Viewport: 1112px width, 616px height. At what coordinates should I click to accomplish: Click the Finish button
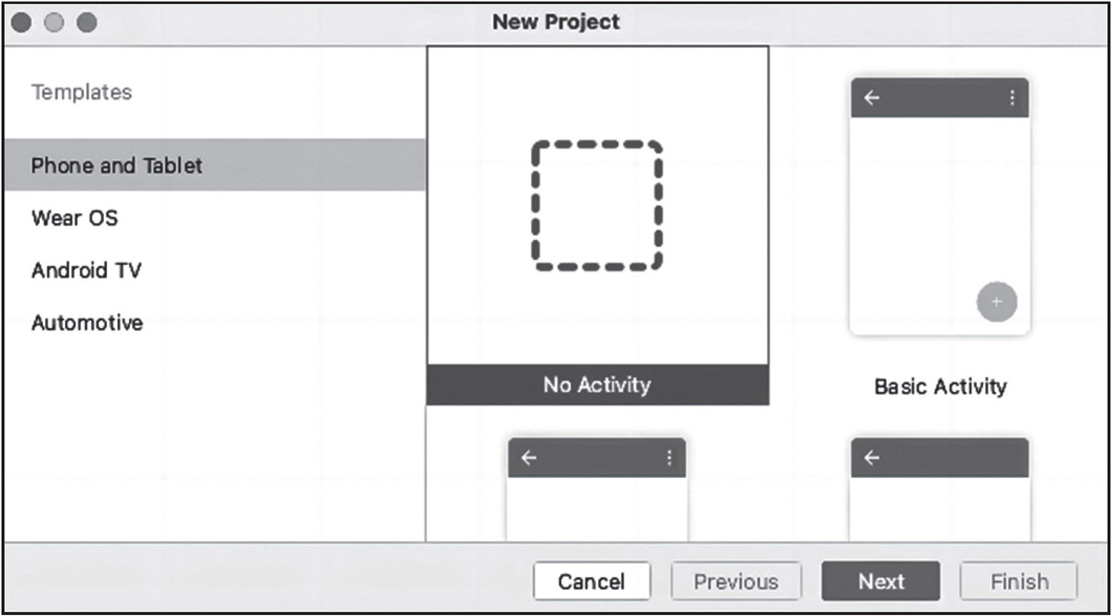1019,581
